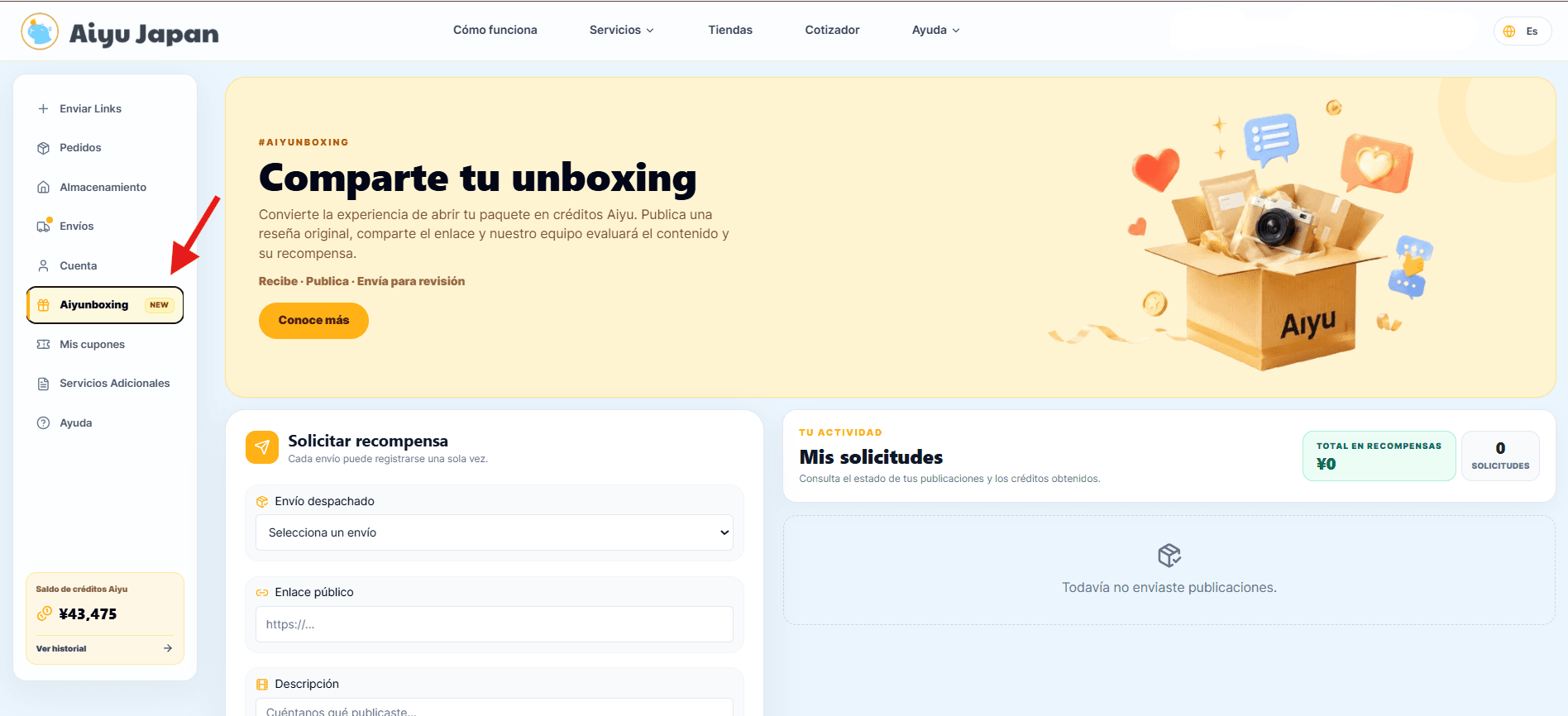Click the ticket icon beside Mis cupones

[44, 344]
